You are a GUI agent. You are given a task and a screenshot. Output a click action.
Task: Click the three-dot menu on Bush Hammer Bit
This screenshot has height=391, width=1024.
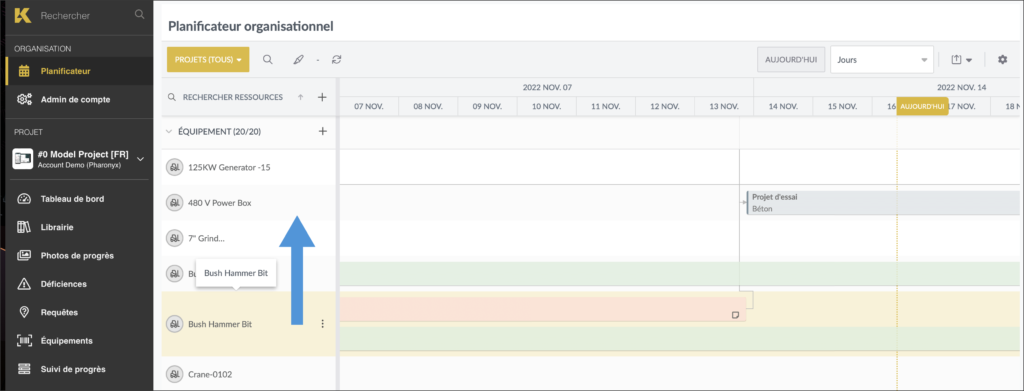coord(322,324)
